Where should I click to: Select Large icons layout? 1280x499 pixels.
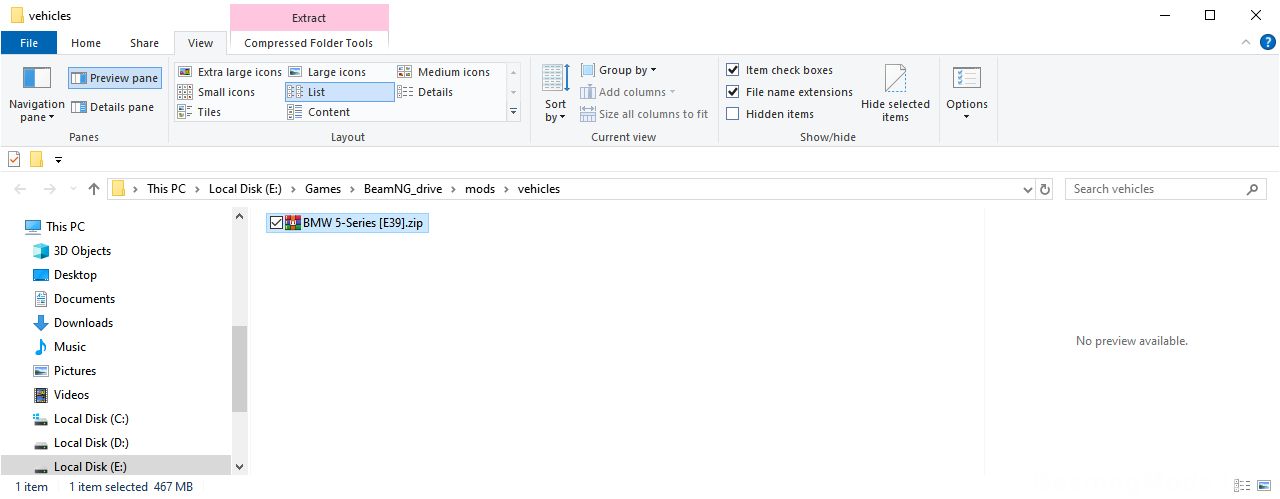(327, 72)
